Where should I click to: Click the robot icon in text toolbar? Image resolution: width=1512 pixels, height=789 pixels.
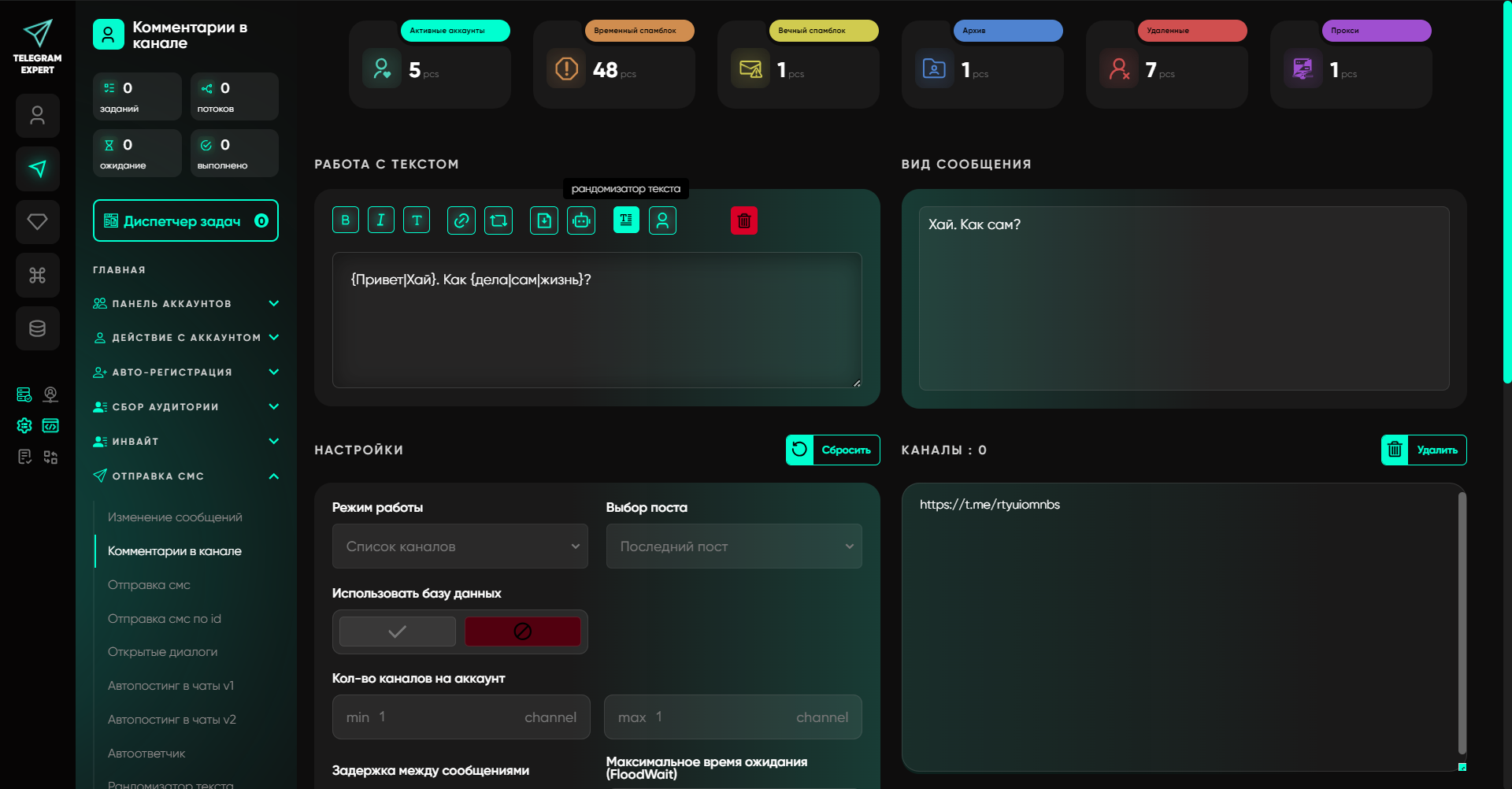pos(581,220)
